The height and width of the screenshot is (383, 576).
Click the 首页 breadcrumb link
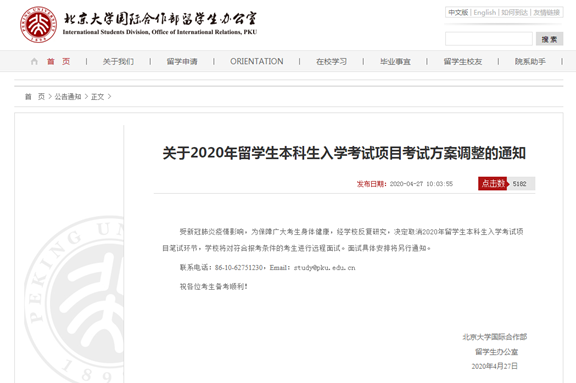pyautogui.click(x=35, y=97)
